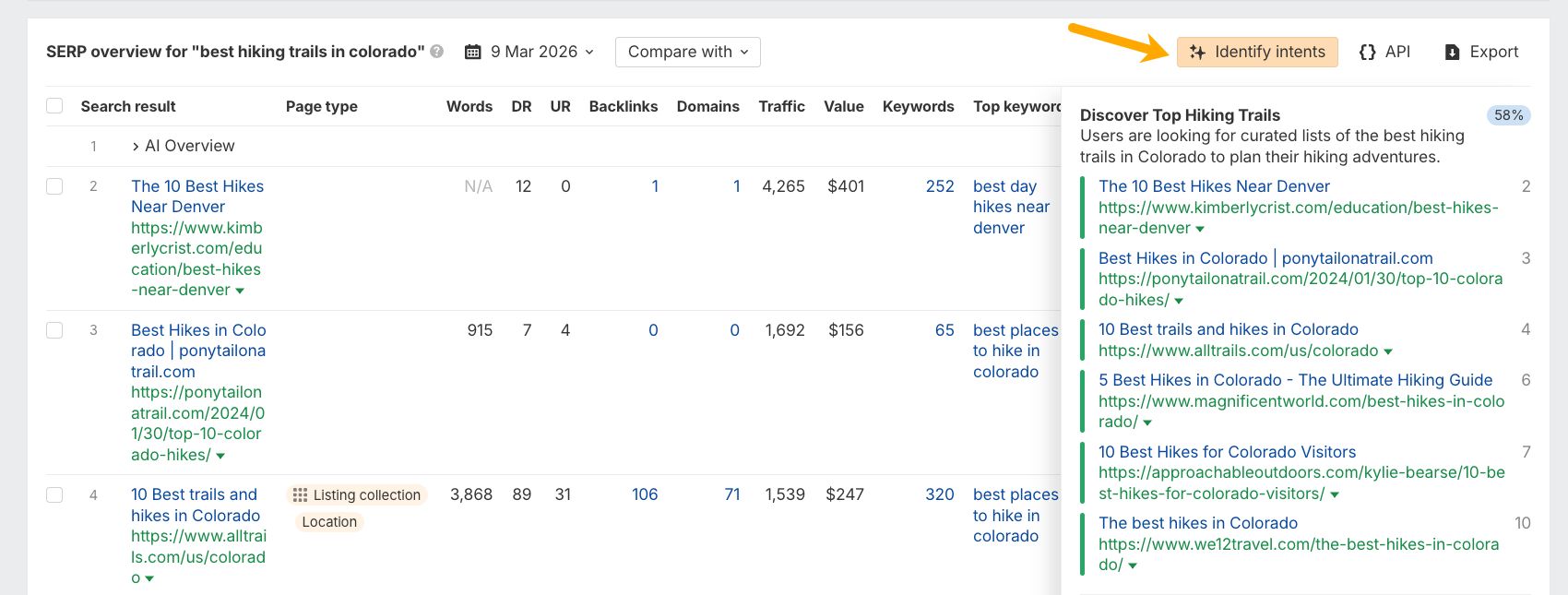Select checkbox for 10 Best trails and hikes row
1568x595 pixels.
[54, 495]
